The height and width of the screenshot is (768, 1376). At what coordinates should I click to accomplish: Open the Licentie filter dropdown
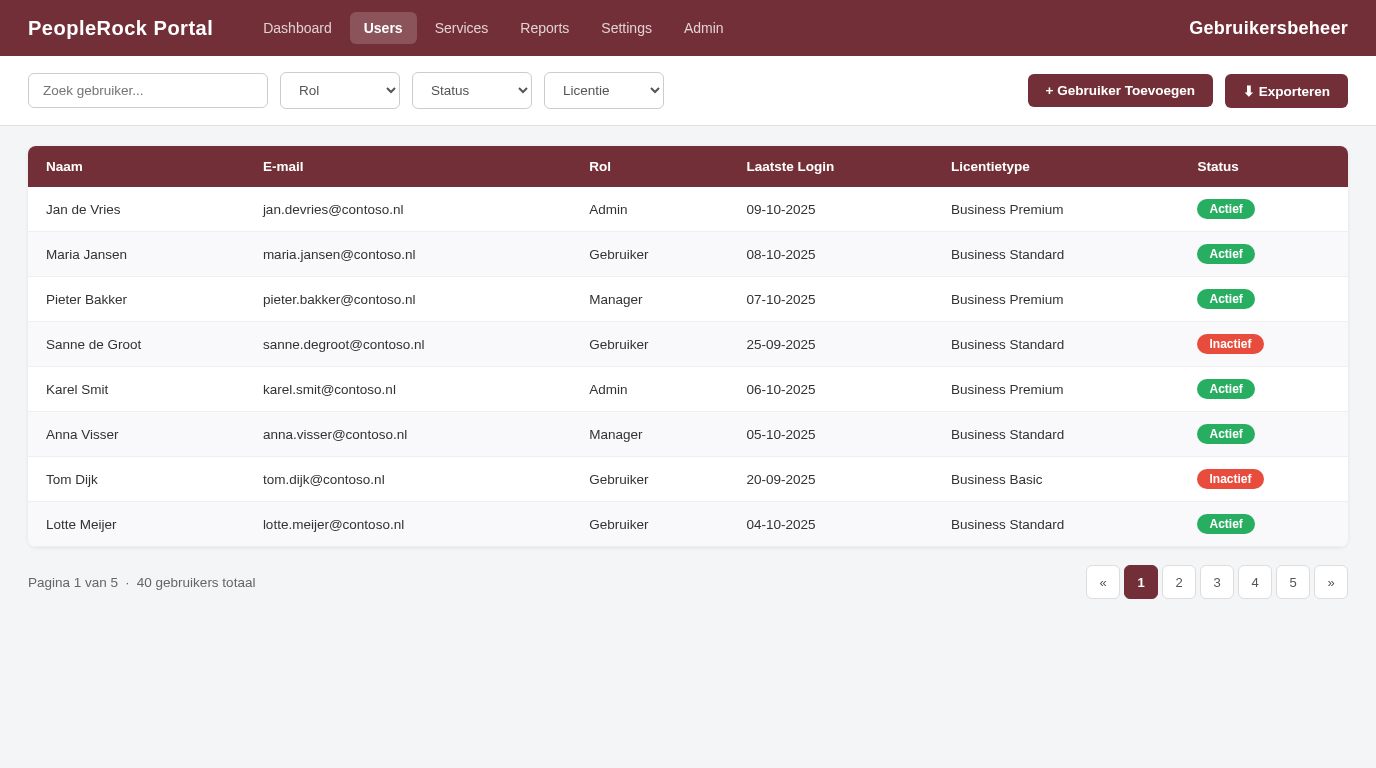[604, 90]
